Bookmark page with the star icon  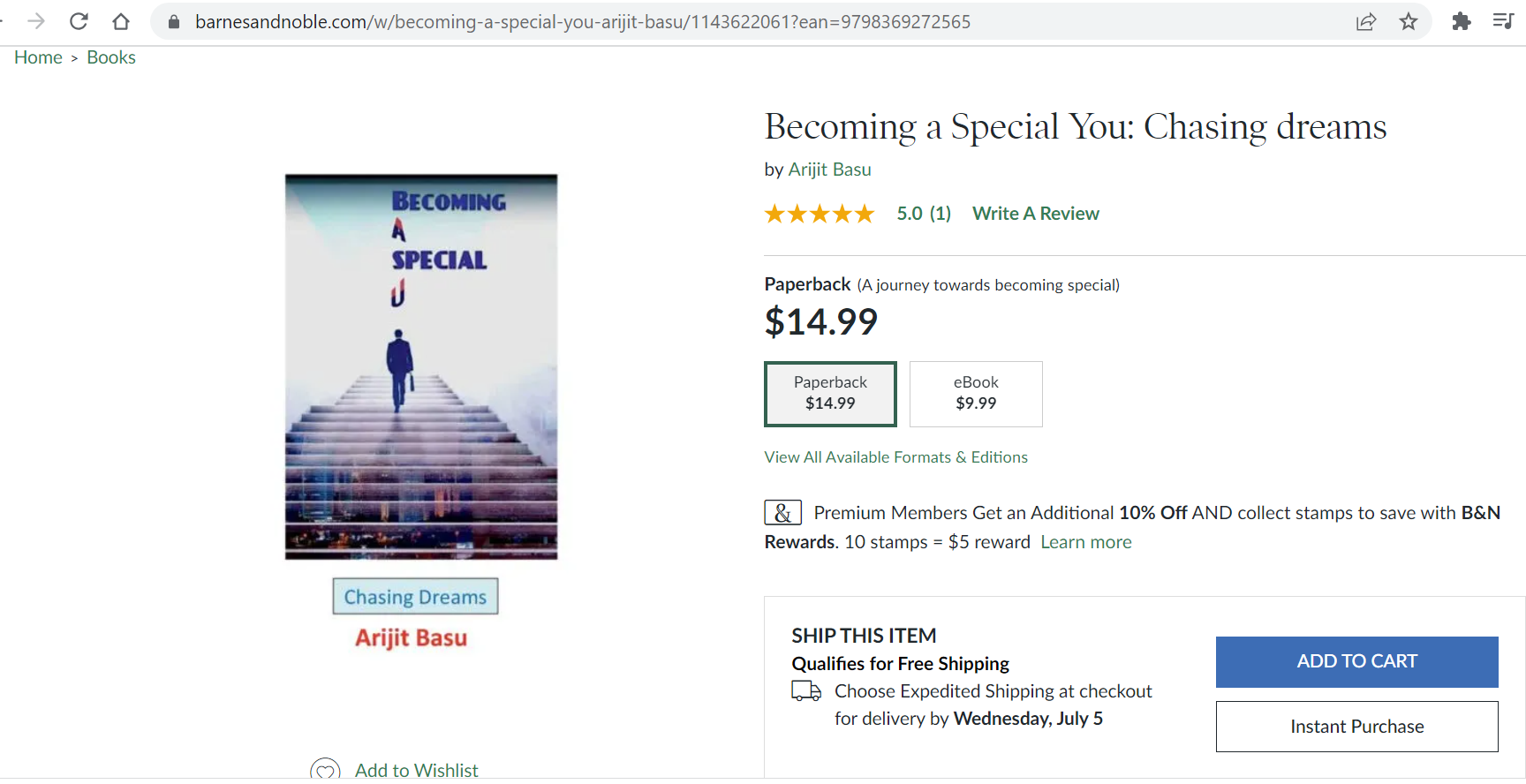[x=1409, y=22]
